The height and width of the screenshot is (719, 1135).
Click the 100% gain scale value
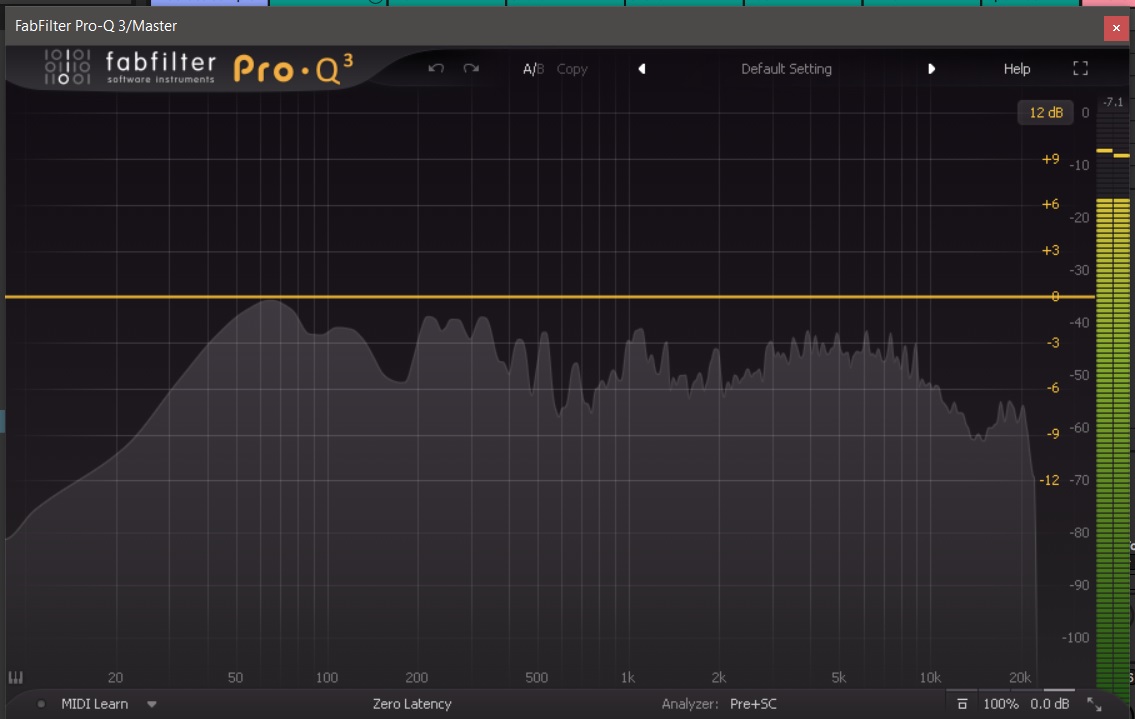1000,704
